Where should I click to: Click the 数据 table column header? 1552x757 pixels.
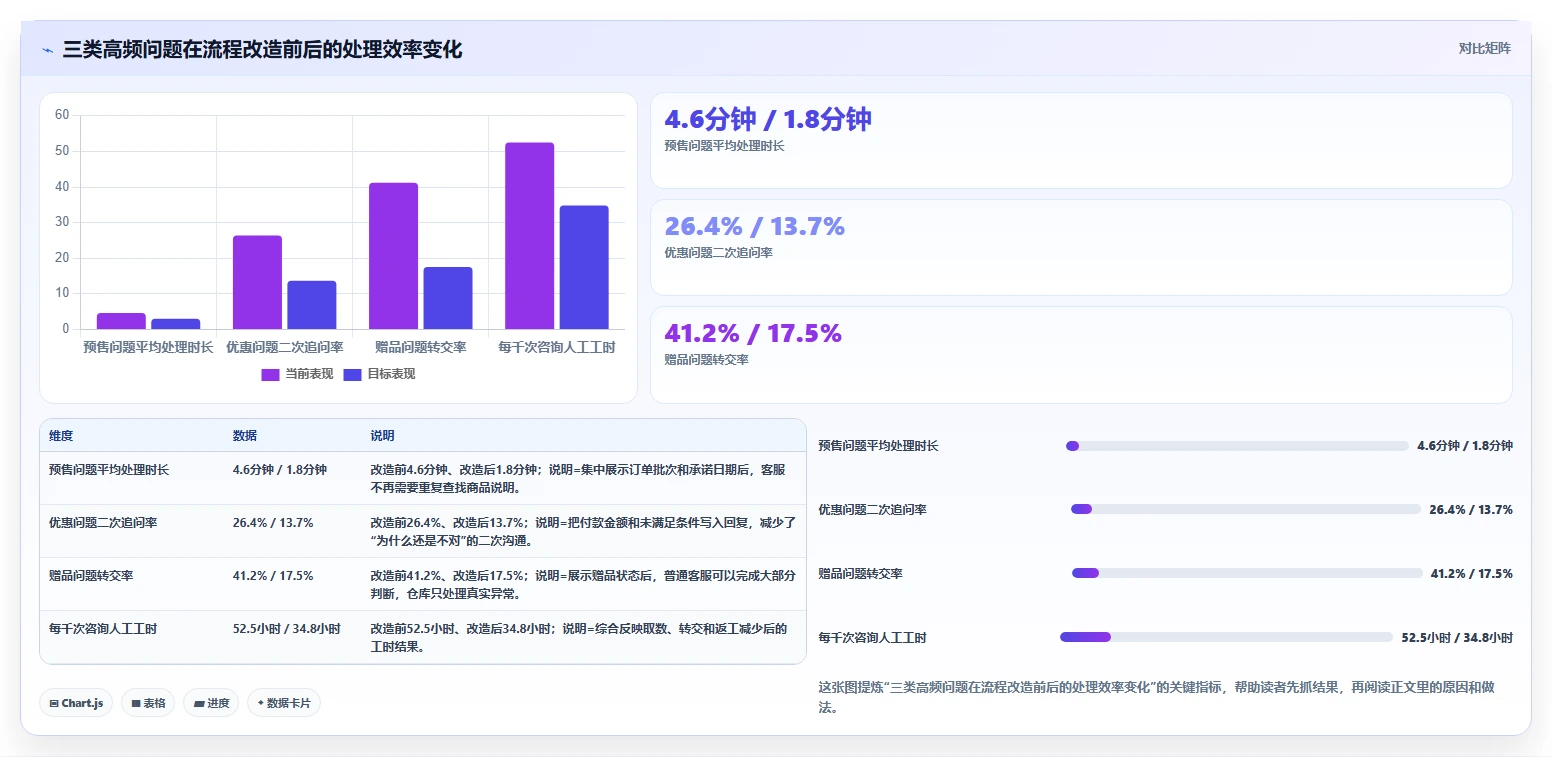click(245, 436)
